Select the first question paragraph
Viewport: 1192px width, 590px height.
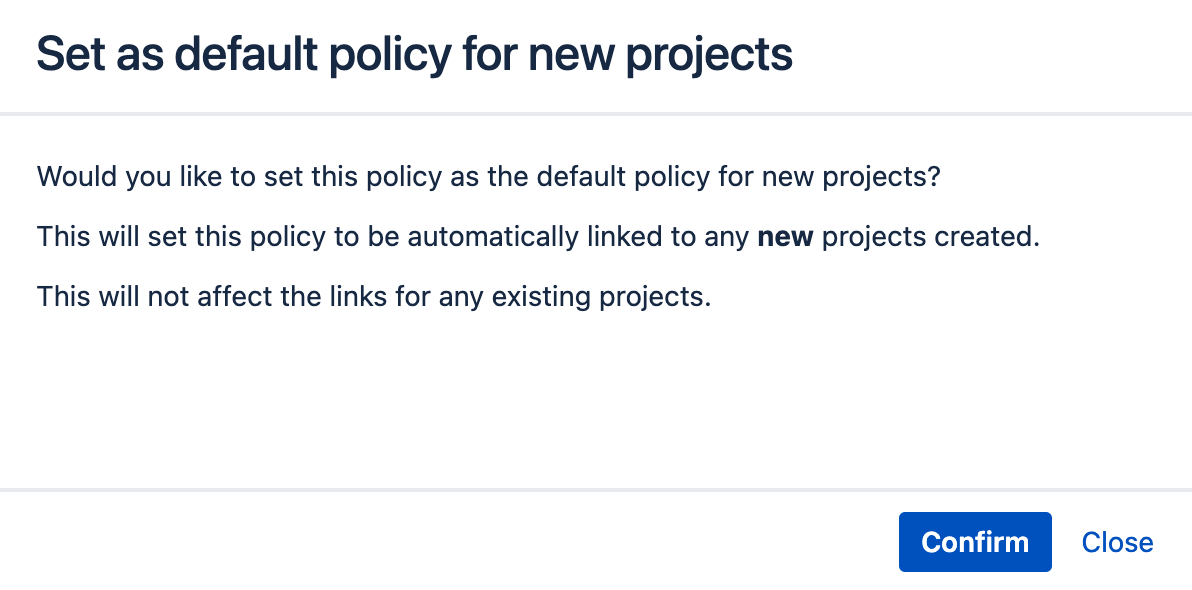click(x=487, y=176)
